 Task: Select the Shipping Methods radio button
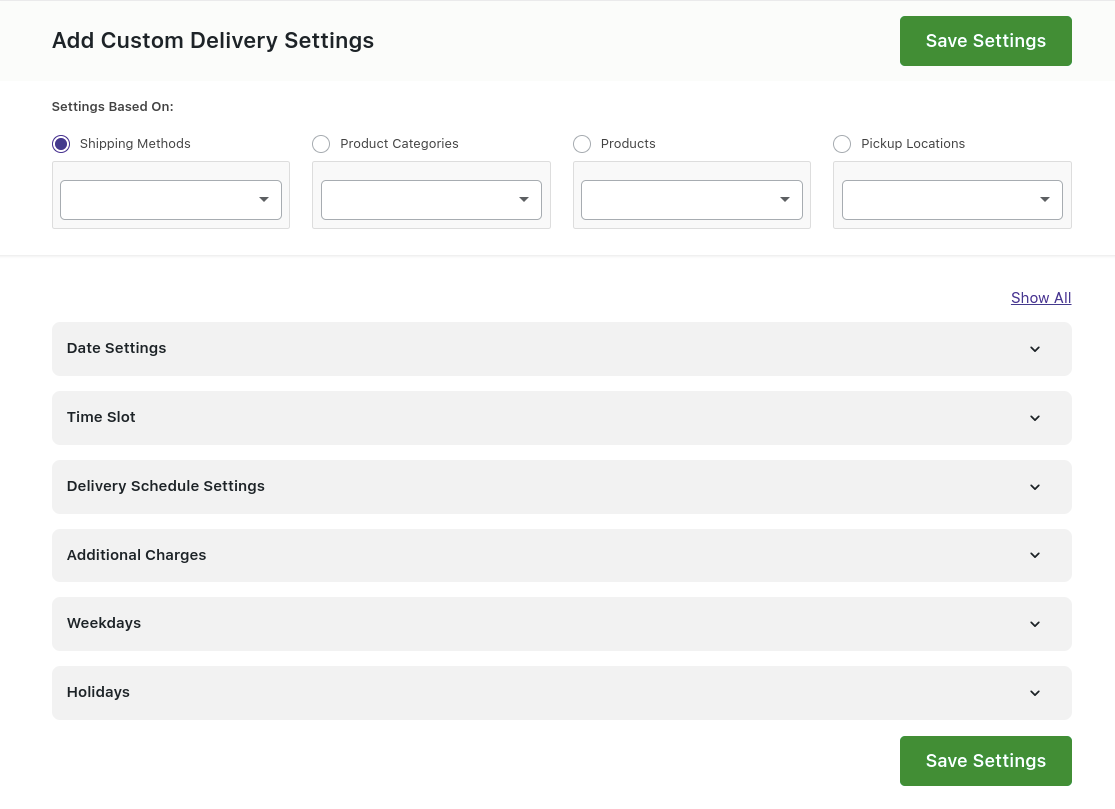61,144
